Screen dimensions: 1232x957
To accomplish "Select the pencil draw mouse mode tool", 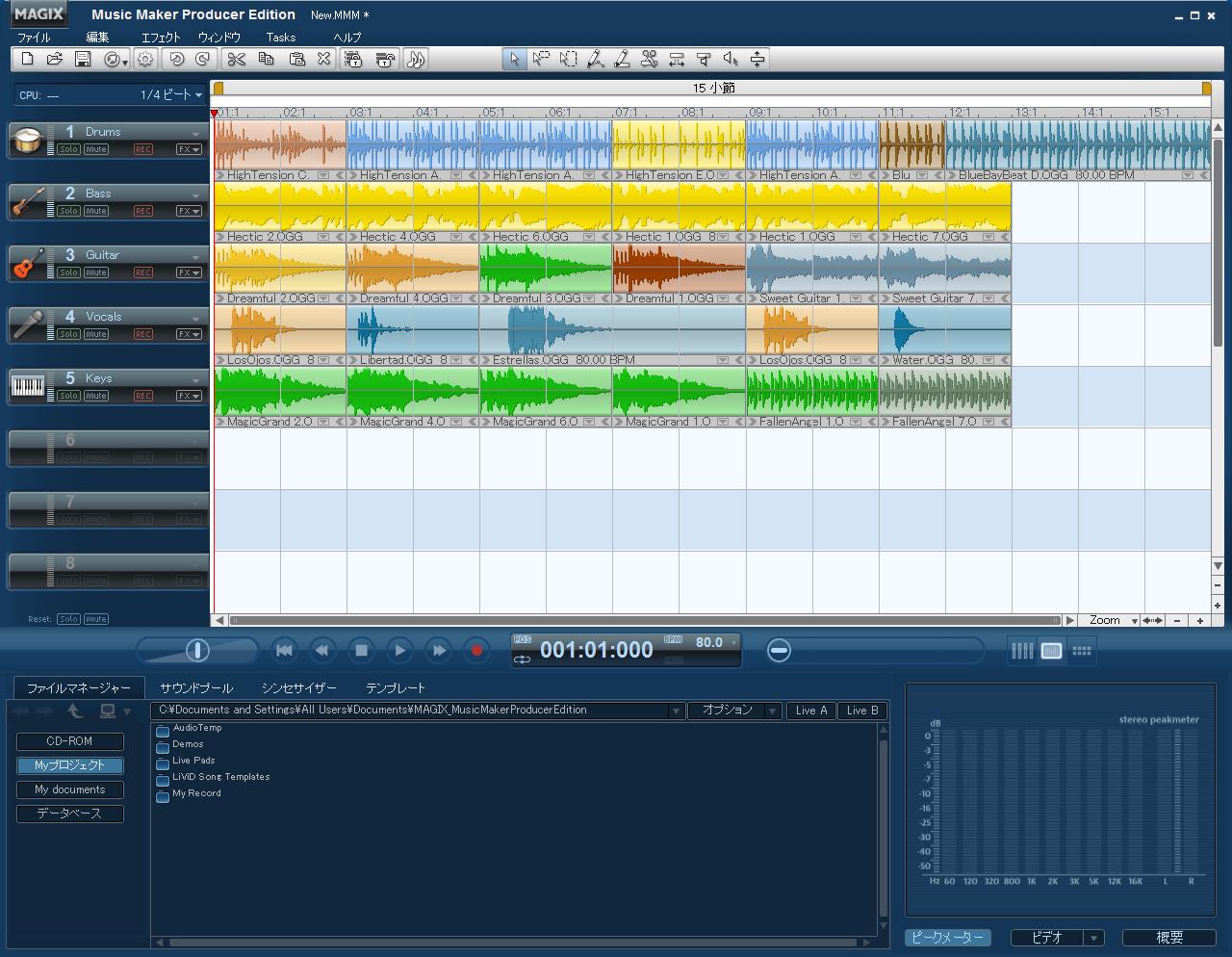I will click(x=623, y=60).
